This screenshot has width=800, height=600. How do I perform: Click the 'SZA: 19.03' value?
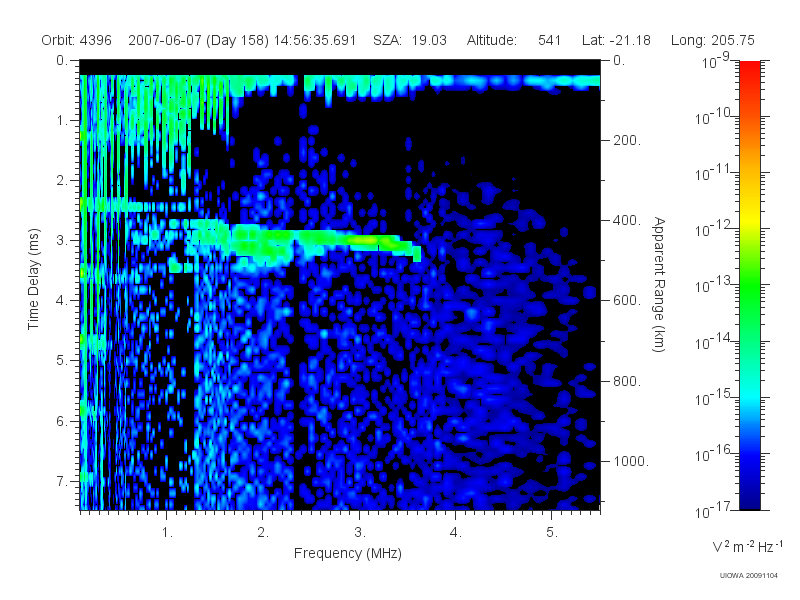[x=410, y=40]
